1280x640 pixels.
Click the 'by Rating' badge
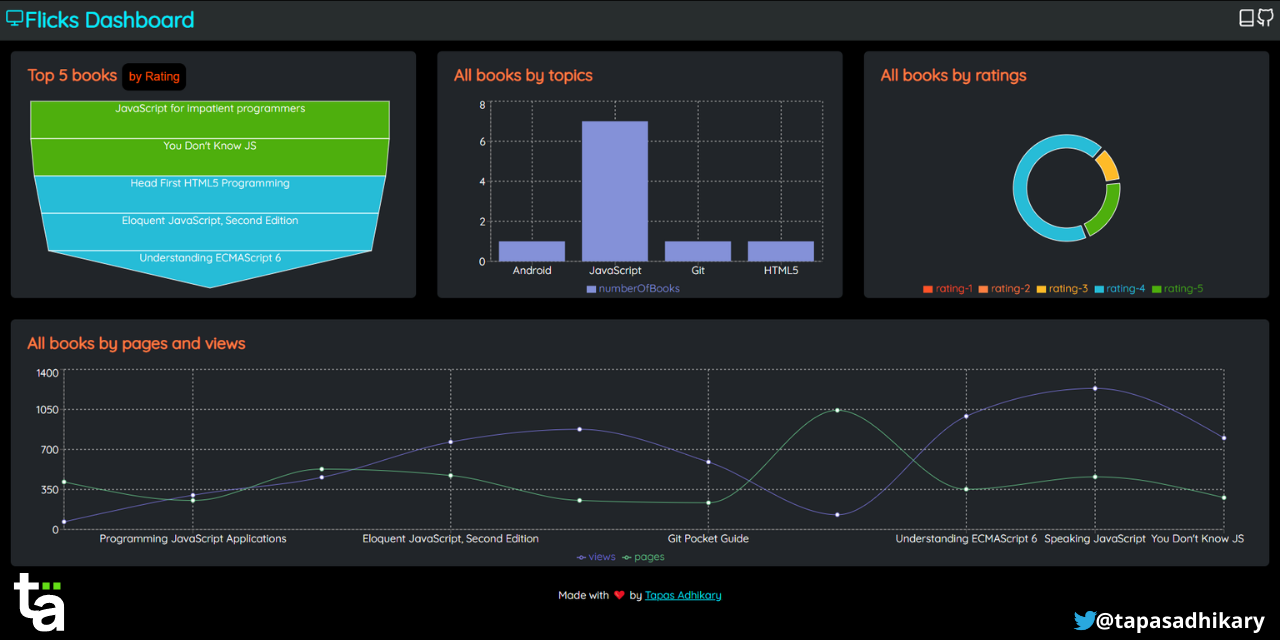[153, 76]
